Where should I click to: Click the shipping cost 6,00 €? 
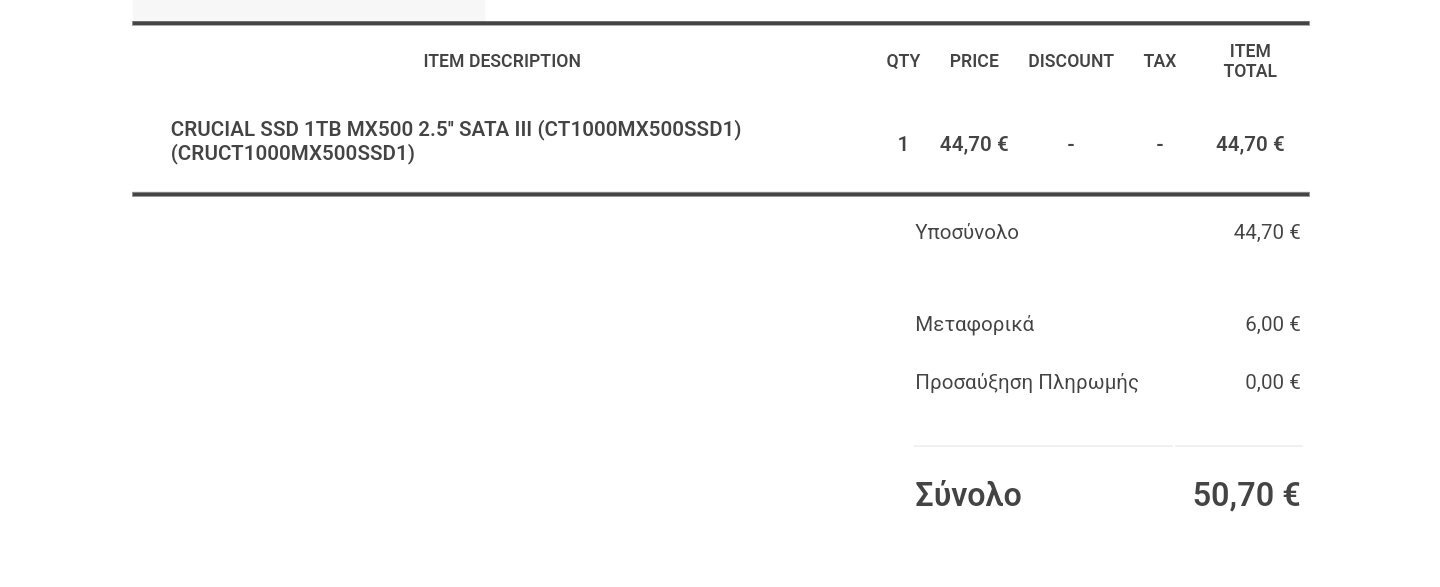pos(1273,324)
